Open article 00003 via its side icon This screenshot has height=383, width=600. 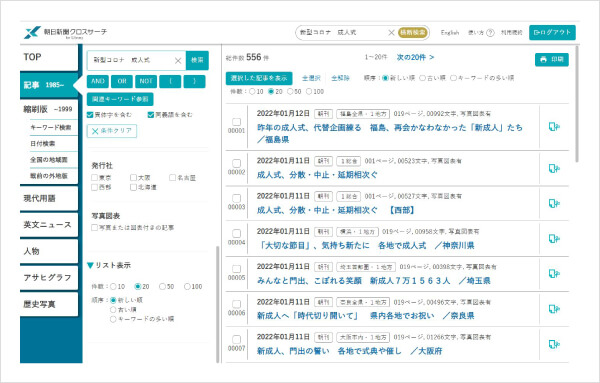tap(554, 203)
